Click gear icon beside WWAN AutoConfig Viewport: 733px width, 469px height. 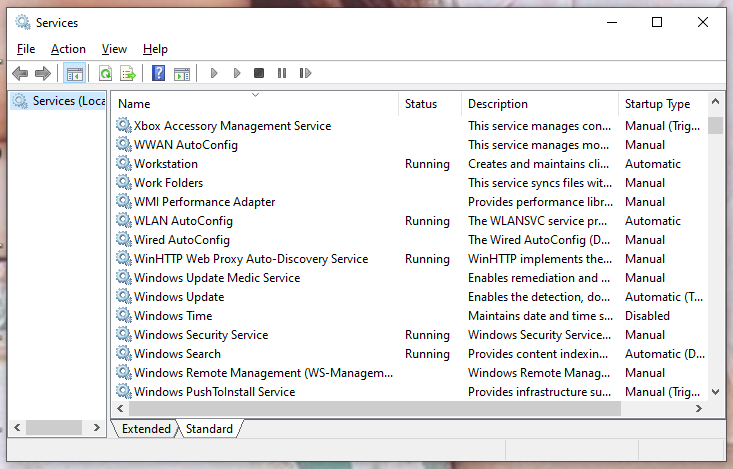click(124, 144)
